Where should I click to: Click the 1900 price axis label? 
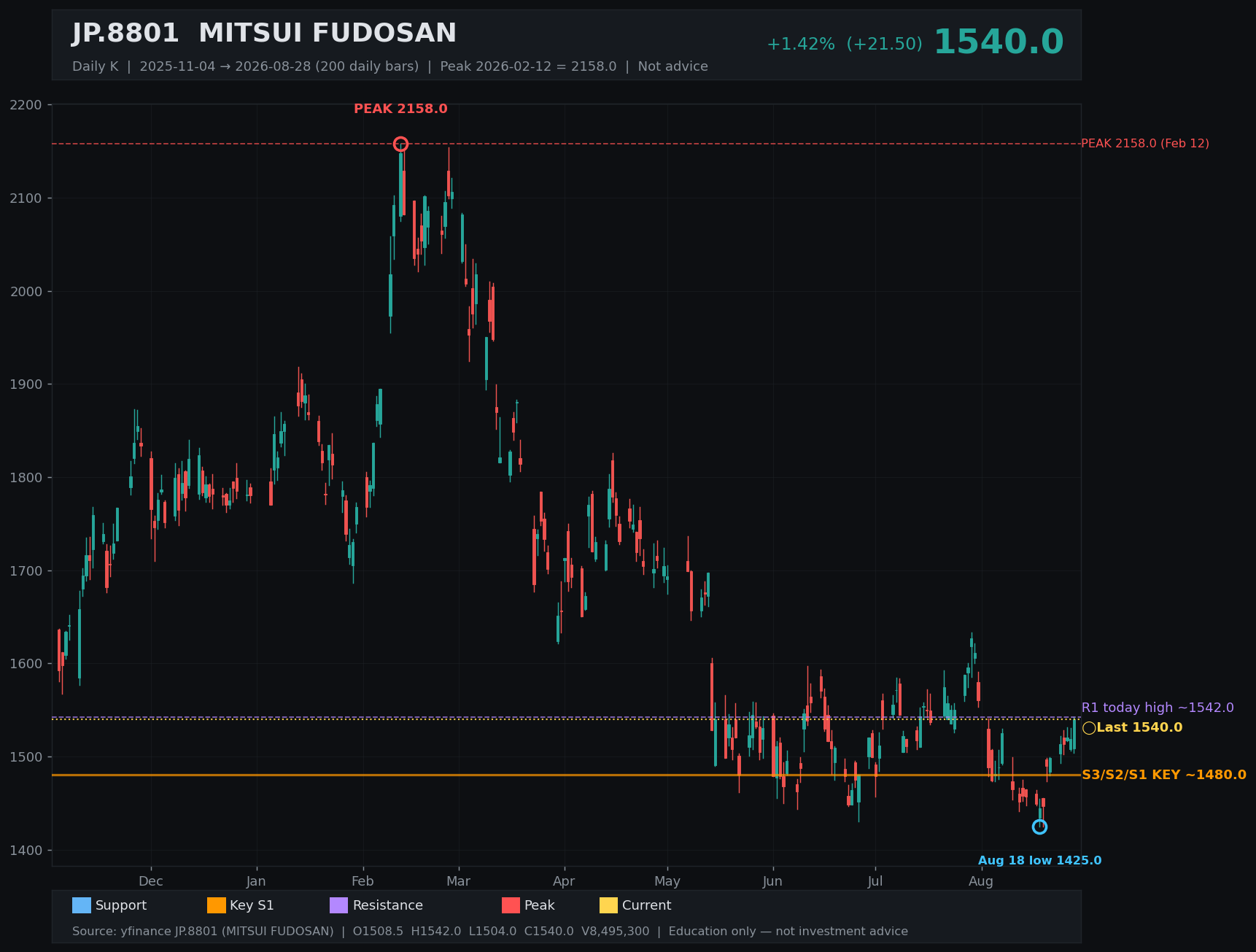pos(26,384)
